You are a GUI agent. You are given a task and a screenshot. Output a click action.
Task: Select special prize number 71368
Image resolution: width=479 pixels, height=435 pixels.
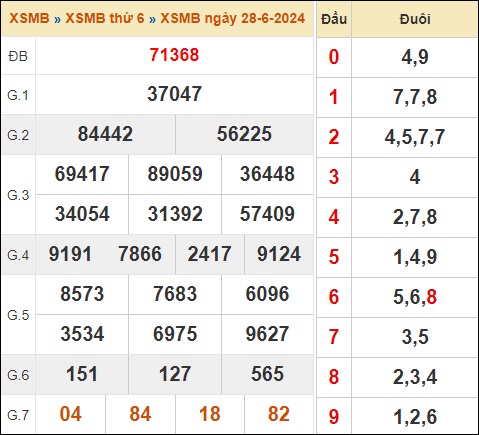(174, 55)
